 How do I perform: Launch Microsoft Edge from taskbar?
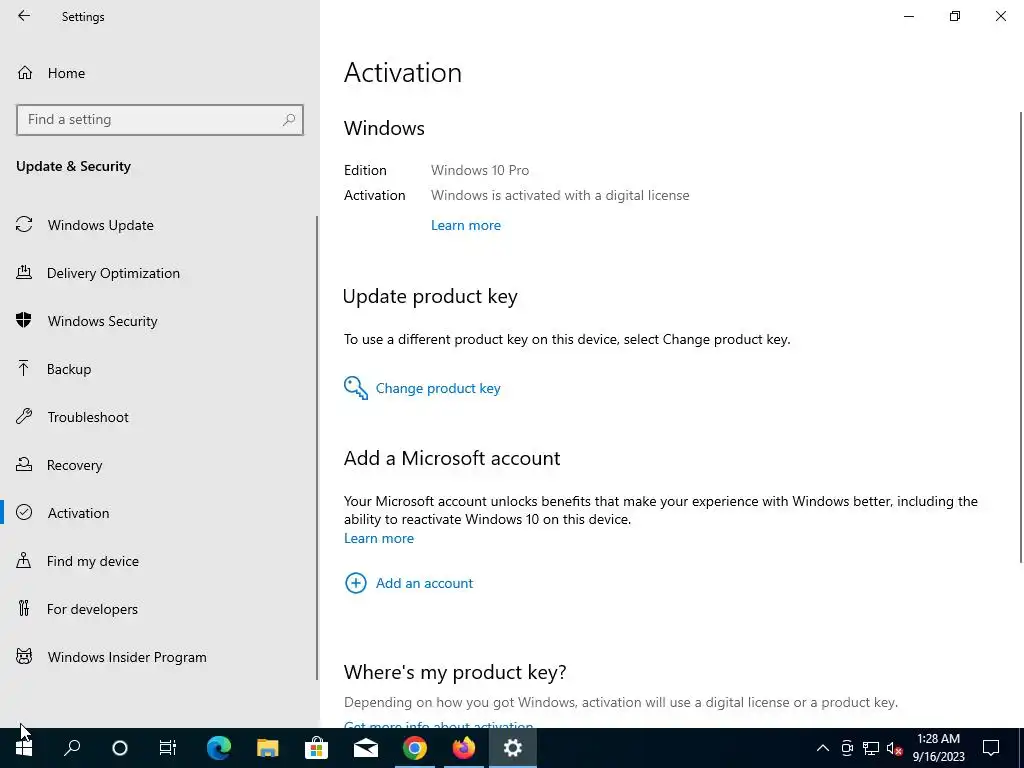219,748
